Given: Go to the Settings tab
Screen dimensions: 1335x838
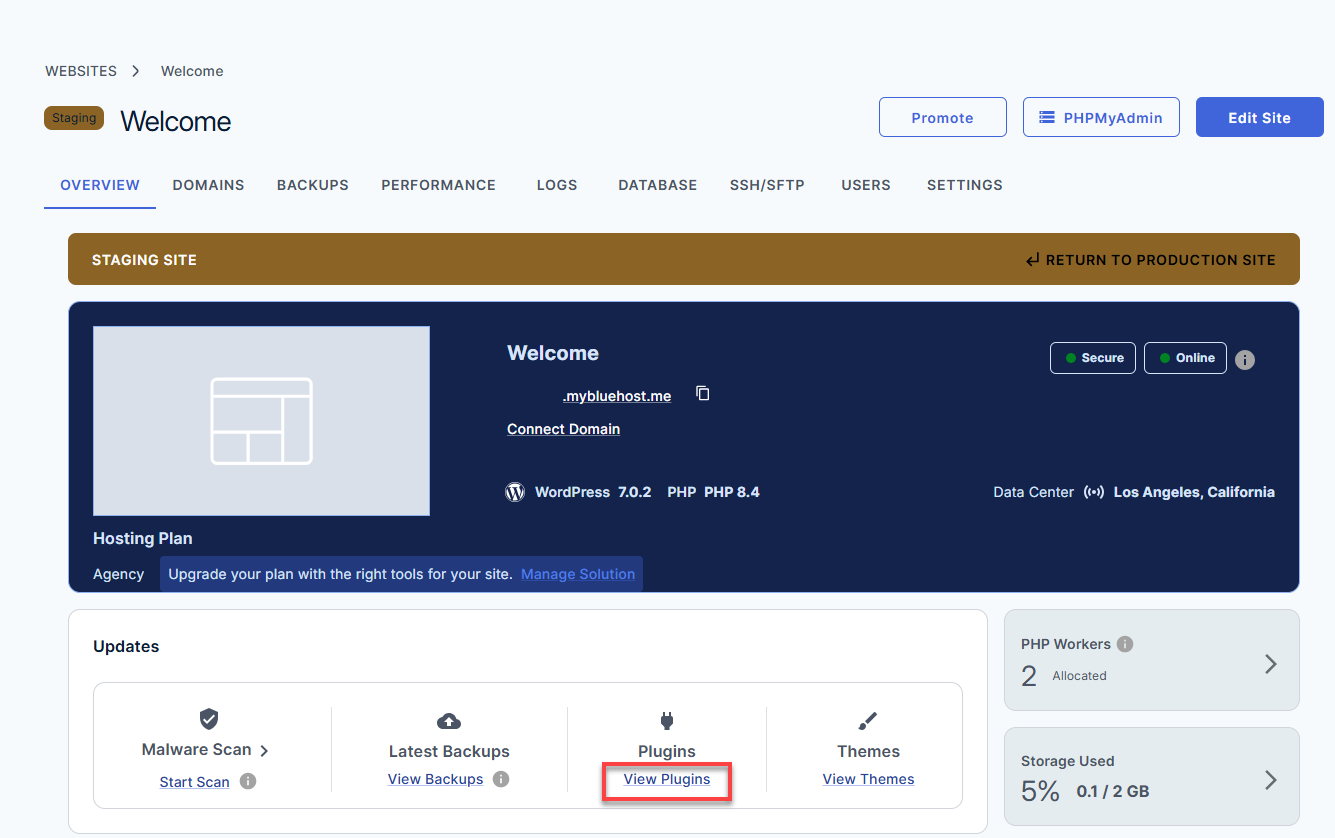Looking at the screenshot, I should click(965, 185).
